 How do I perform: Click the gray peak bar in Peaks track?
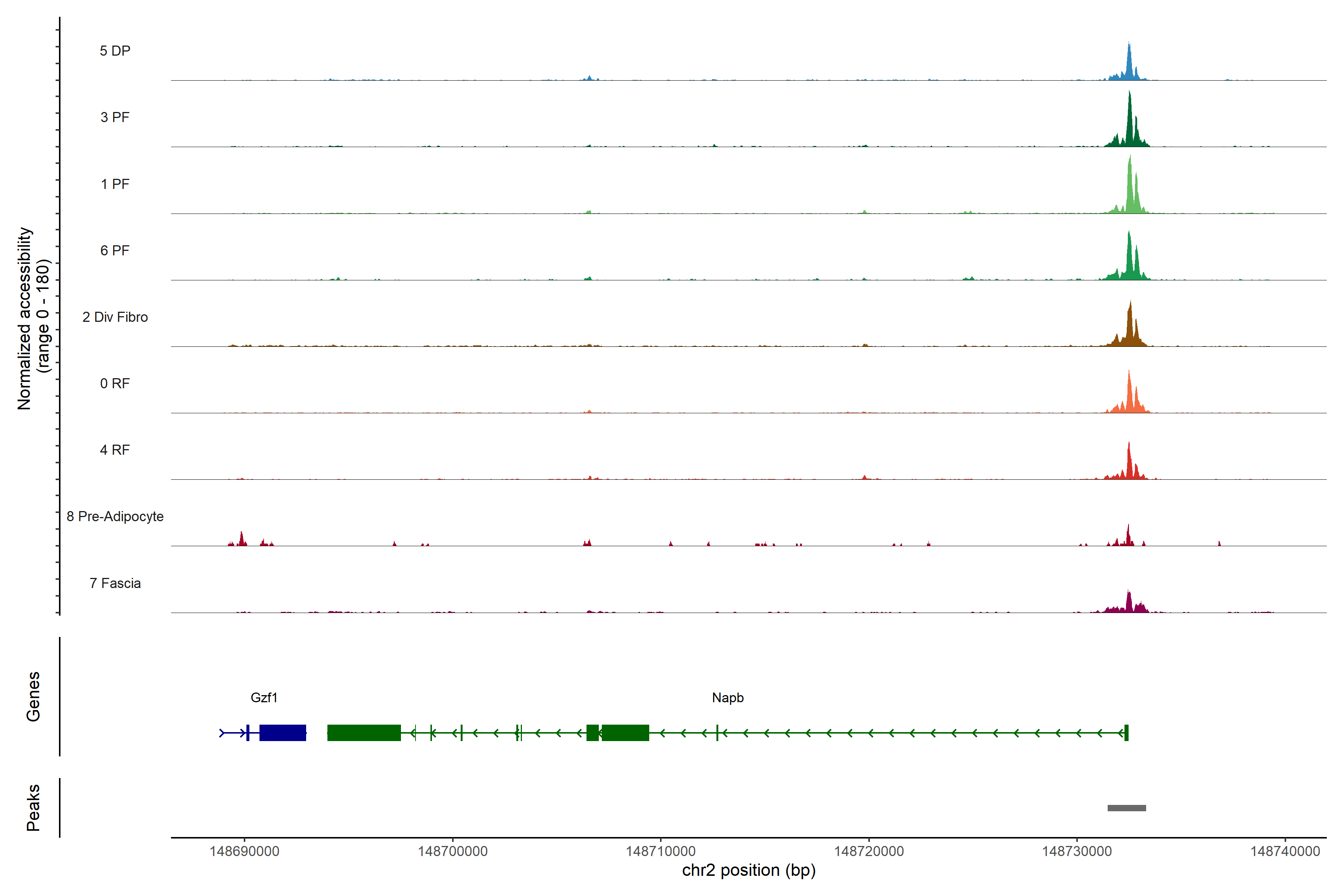[x=1126, y=808]
